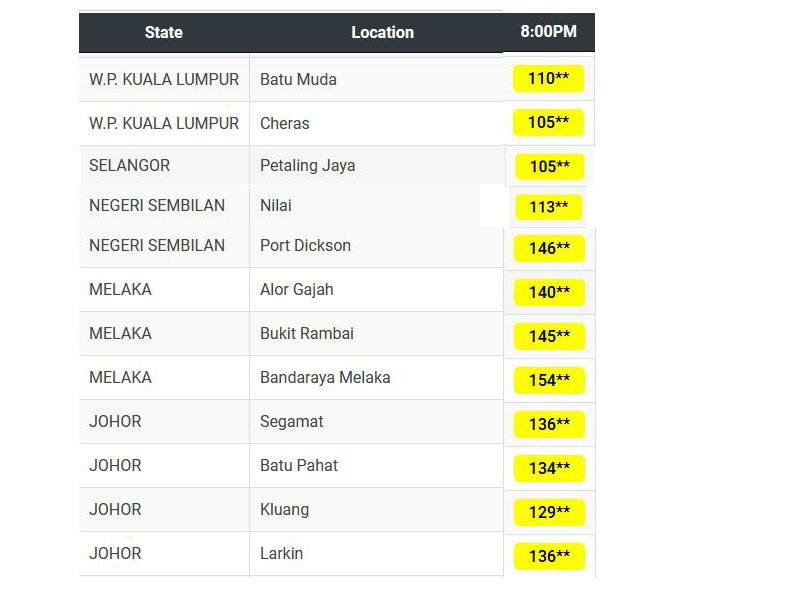Click the Location column header
The height and width of the screenshot is (600, 800).
pyautogui.click(x=382, y=32)
